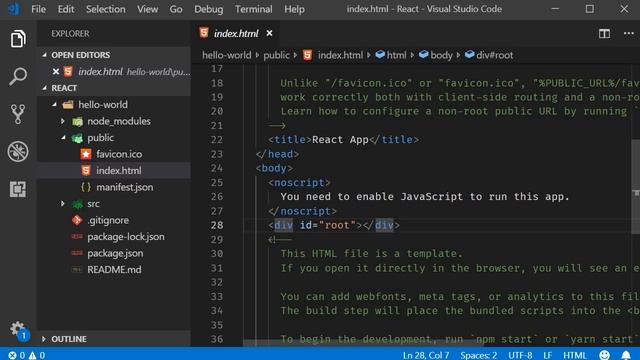Click the README.md markdown icon
Screen dimensions: 640x360
tap(77, 270)
